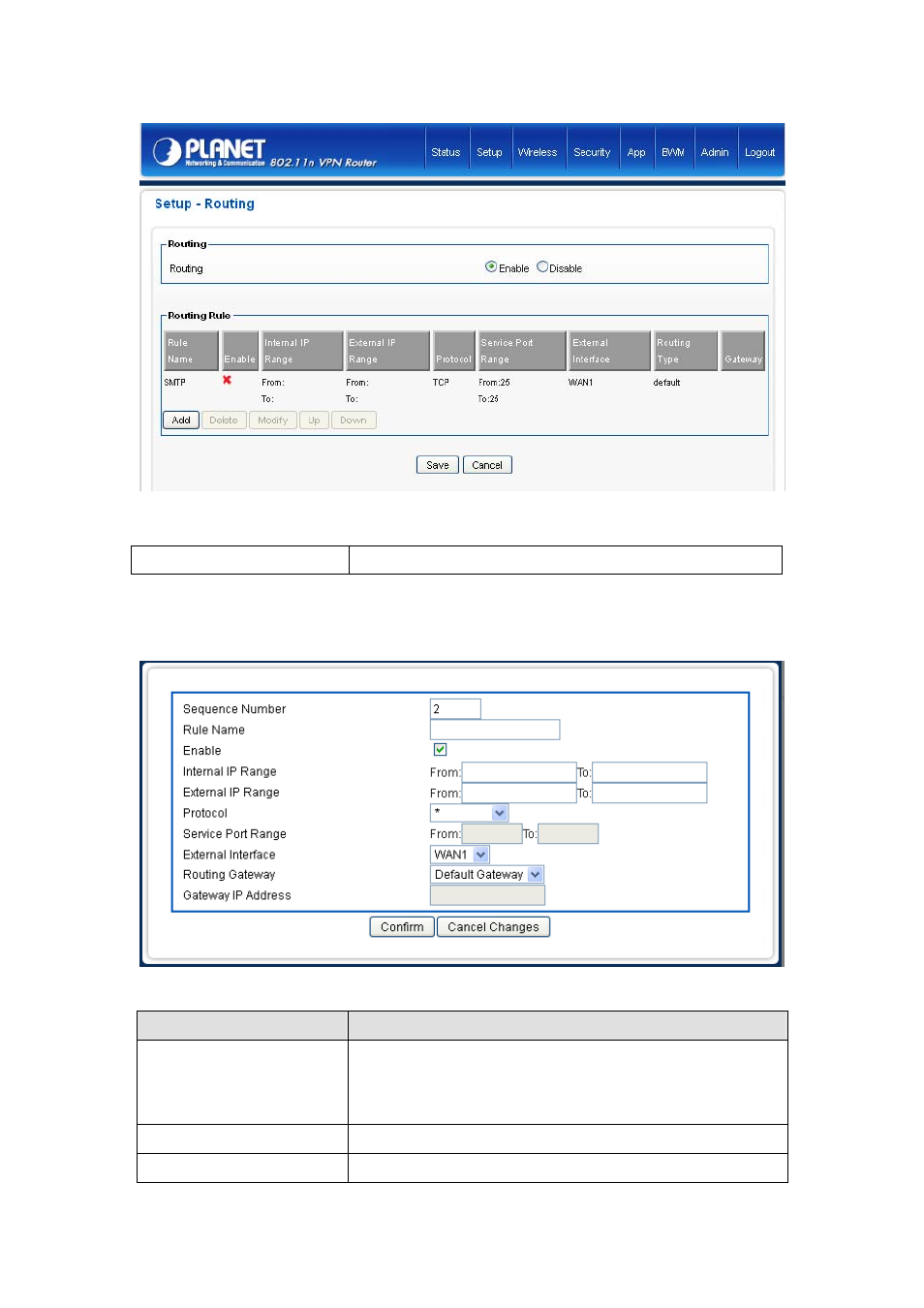Click the Rule Name input field
Viewport: 924px width, 1308px height.
495,730
